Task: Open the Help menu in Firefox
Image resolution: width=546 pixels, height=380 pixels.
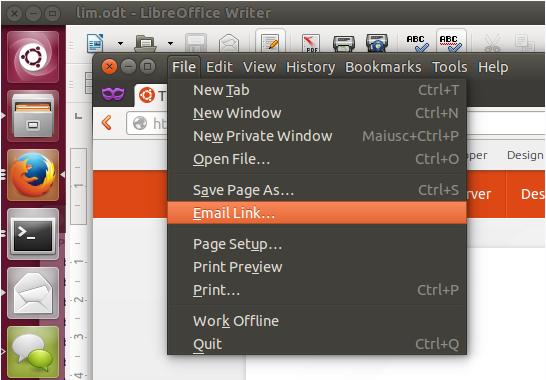Action: 493,67
